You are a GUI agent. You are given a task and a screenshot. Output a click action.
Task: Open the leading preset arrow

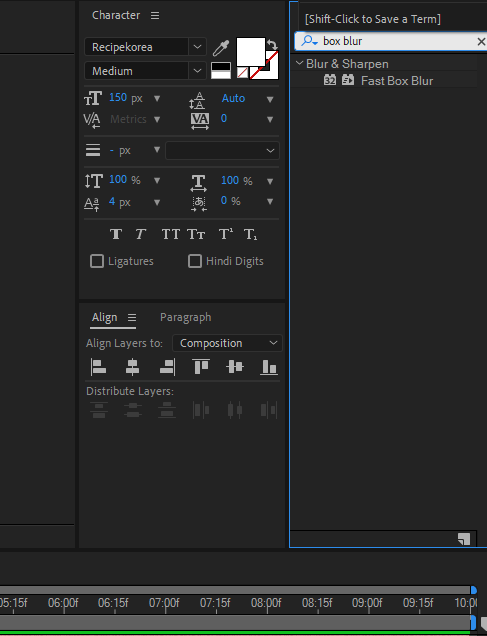click(x=270, y=99)
